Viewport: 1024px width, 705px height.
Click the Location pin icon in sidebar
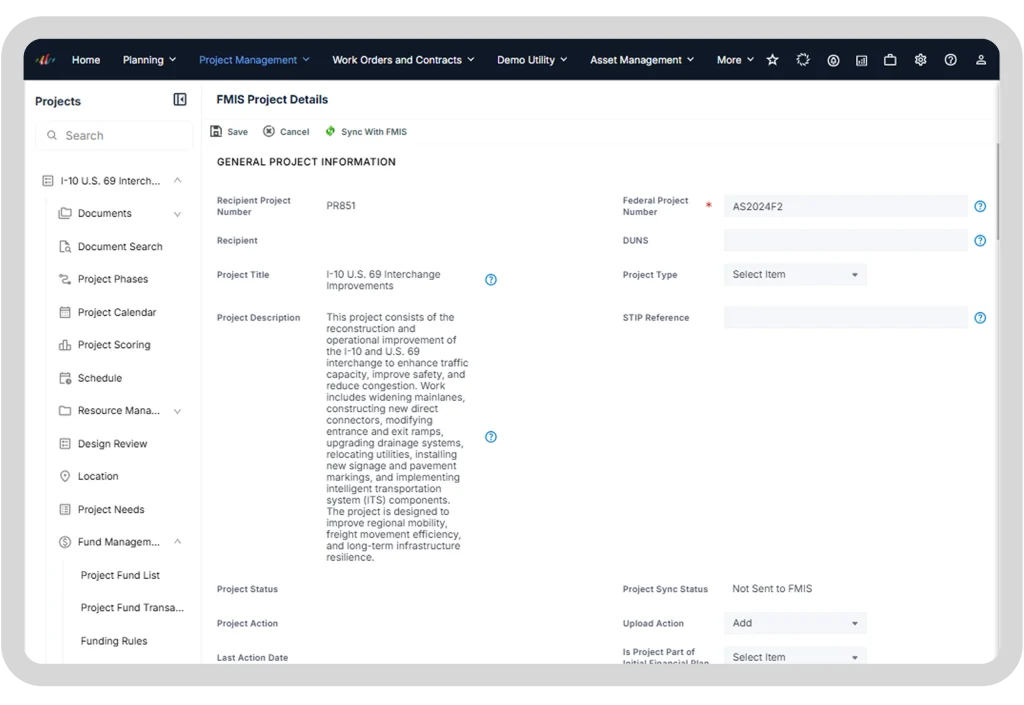pos(65,477)
